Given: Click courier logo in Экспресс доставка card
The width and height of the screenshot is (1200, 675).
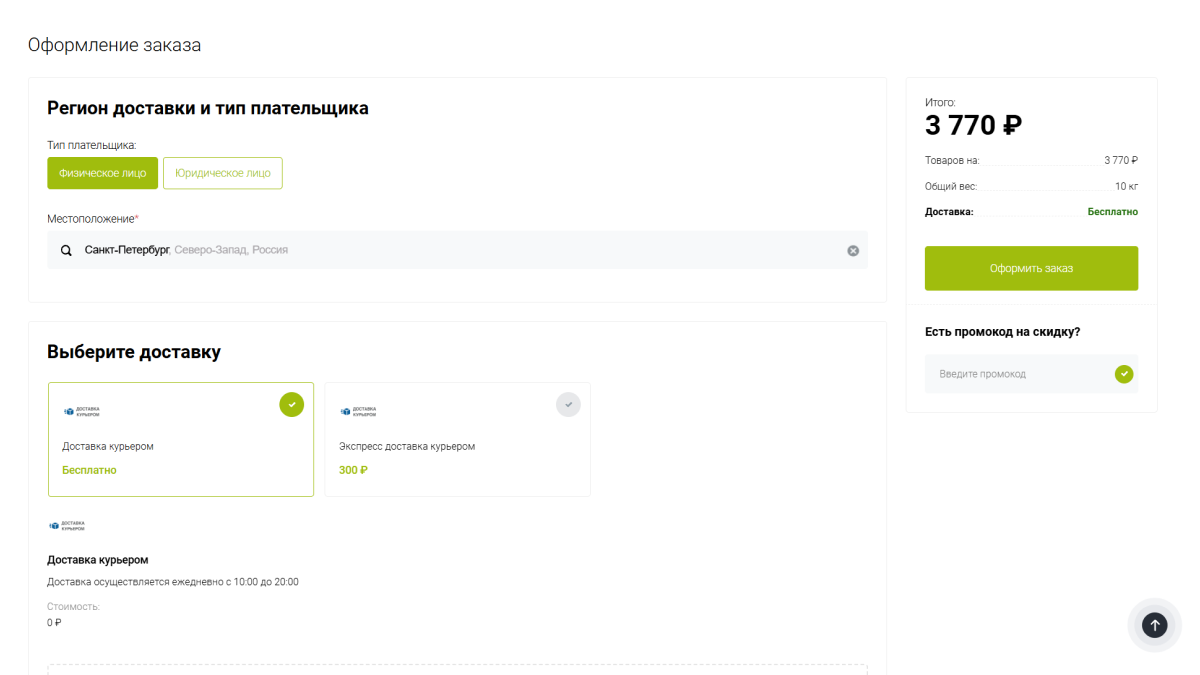Looking at the screenshot, I should pyautogui.click(x=358, y=411).
